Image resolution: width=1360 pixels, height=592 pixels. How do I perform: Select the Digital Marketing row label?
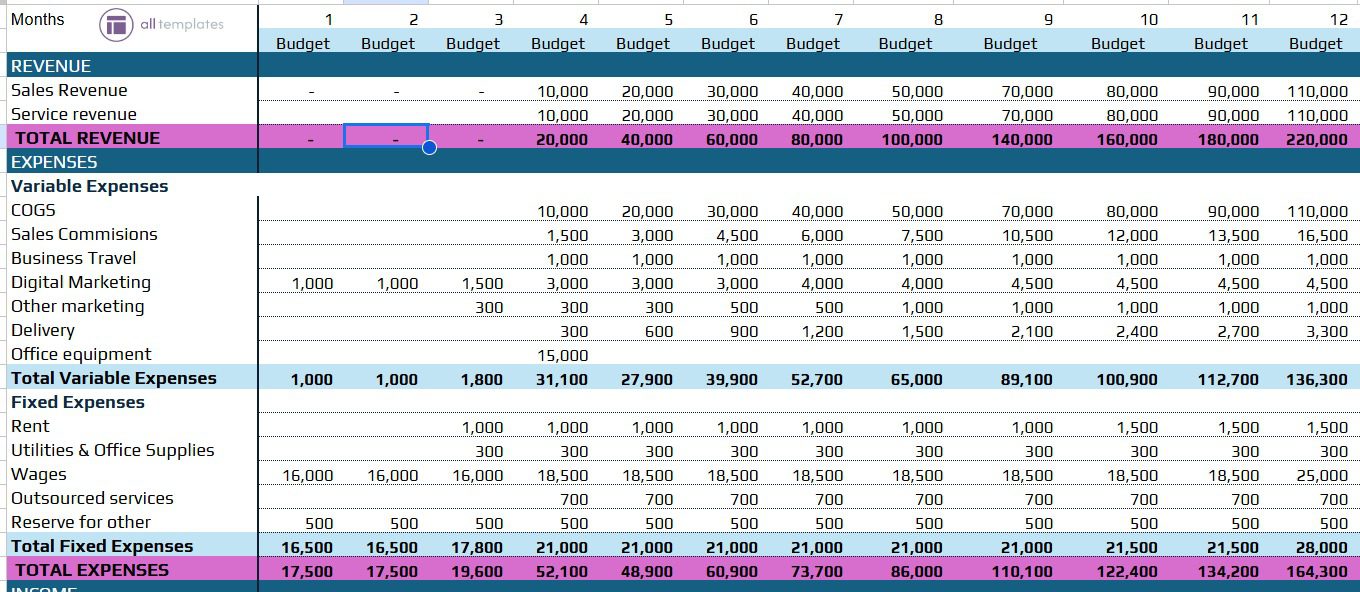coord(80,283)
